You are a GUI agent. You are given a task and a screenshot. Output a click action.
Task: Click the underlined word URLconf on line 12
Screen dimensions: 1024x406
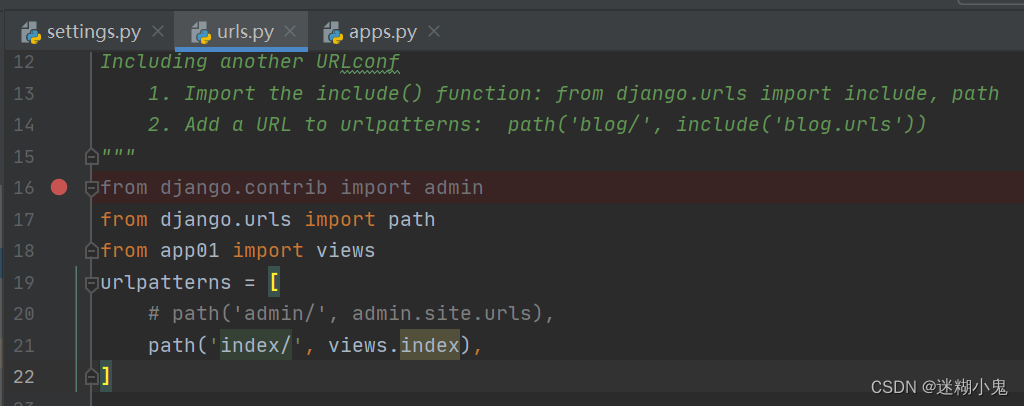358,62
